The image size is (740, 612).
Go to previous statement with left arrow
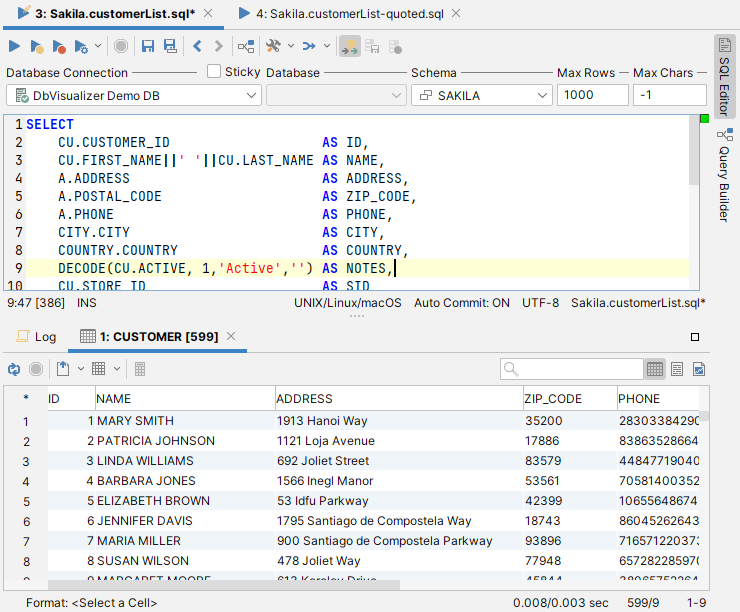[x=197, y=46]
